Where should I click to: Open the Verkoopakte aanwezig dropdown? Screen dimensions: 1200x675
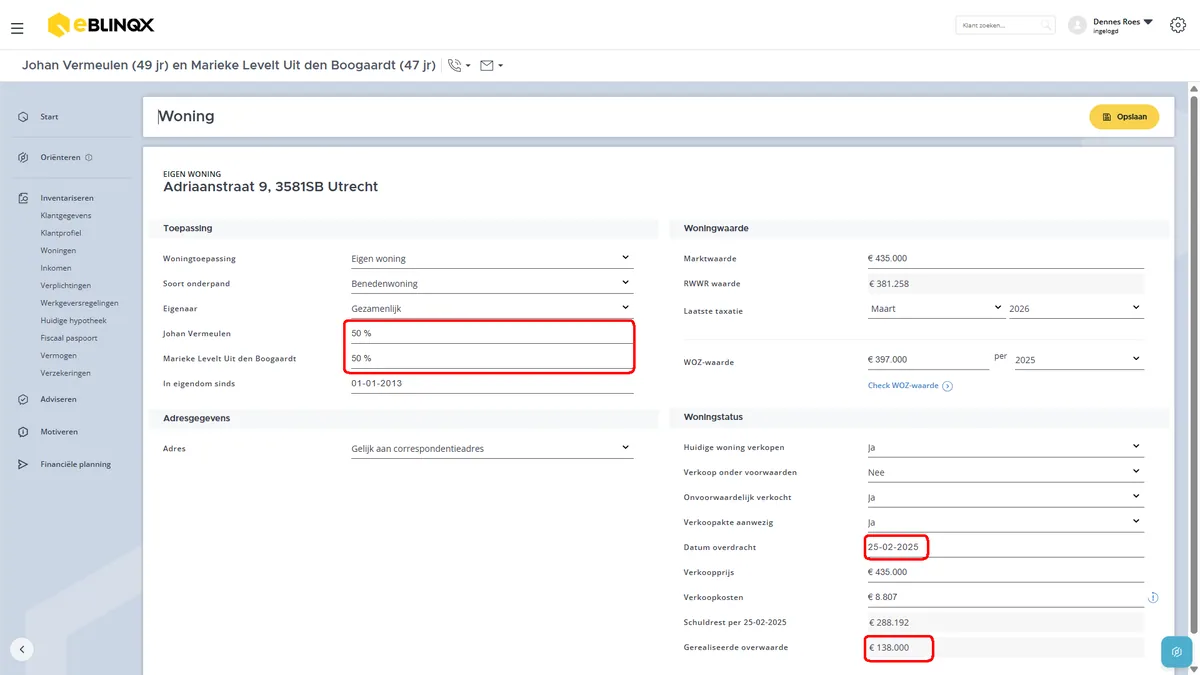(x=1005, y=522)
